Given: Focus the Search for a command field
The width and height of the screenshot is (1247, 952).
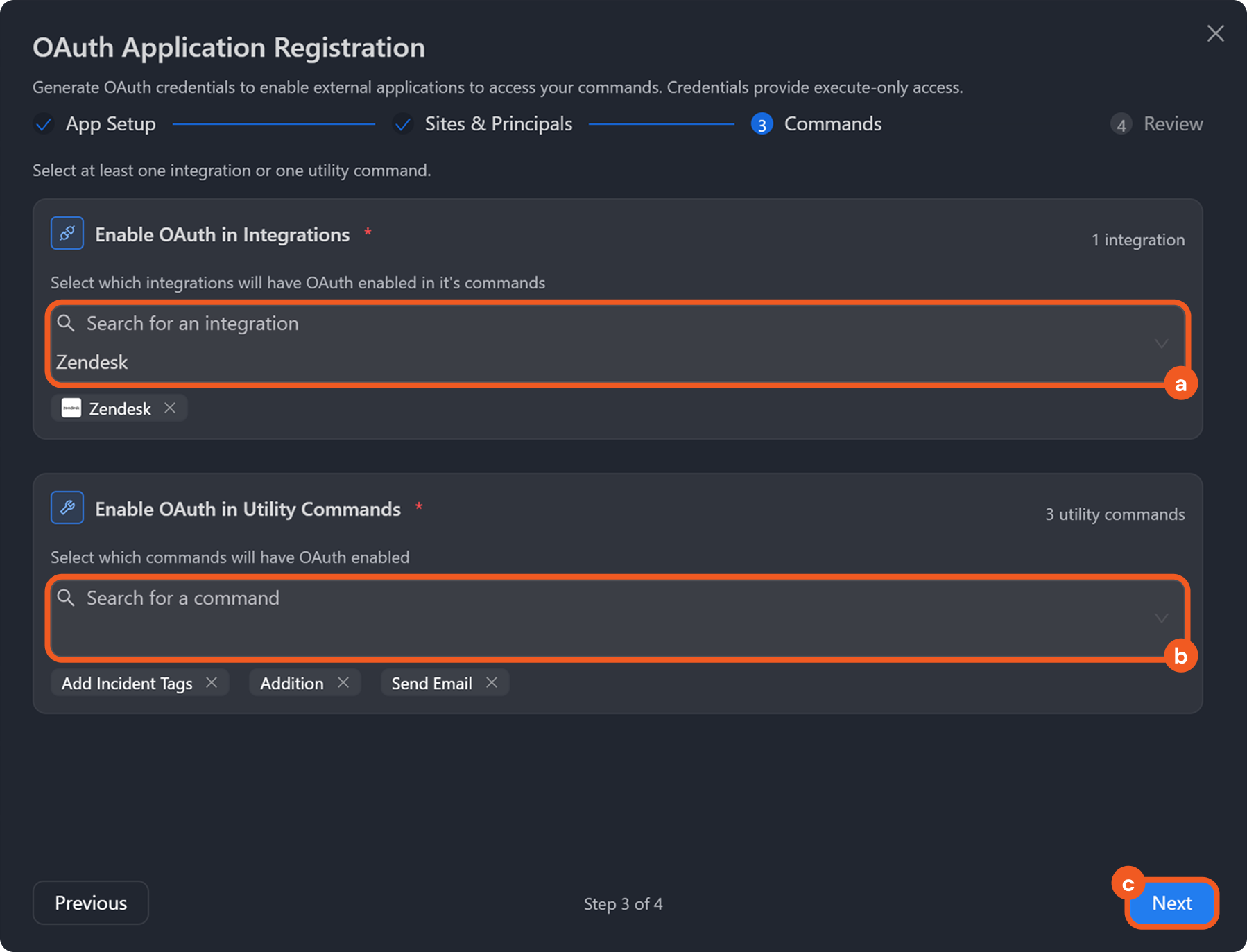Looking at the screenshot, I should pos(555,598).
